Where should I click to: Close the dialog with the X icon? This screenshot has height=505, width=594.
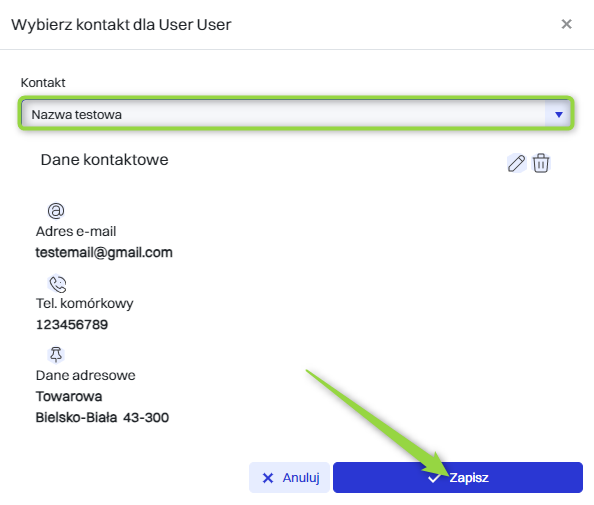pyautogui.click(x=566, y=24)
